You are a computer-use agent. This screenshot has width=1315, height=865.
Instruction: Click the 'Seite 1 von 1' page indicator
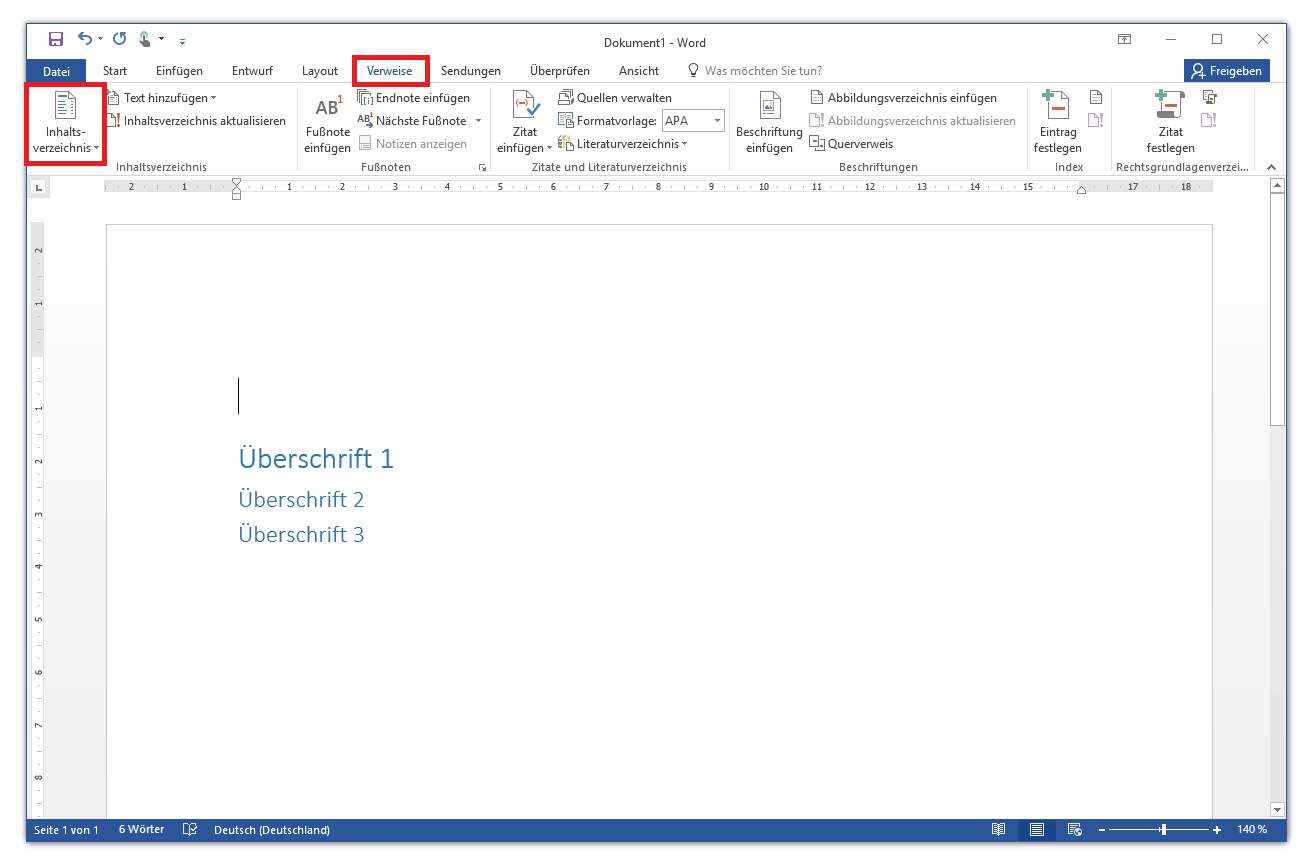point(66,830)
